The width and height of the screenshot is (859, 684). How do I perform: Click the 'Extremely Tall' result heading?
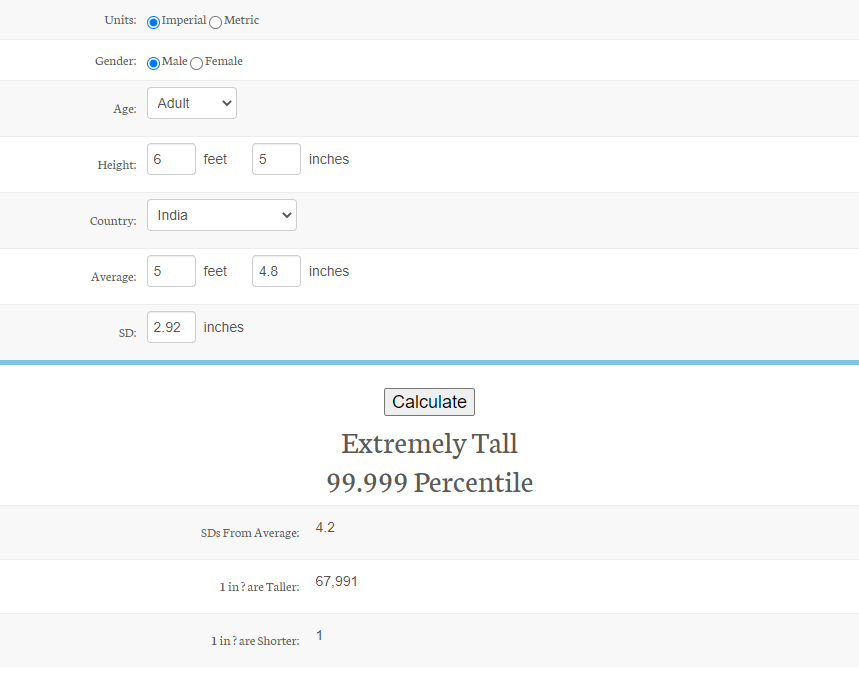pos(429,443)
